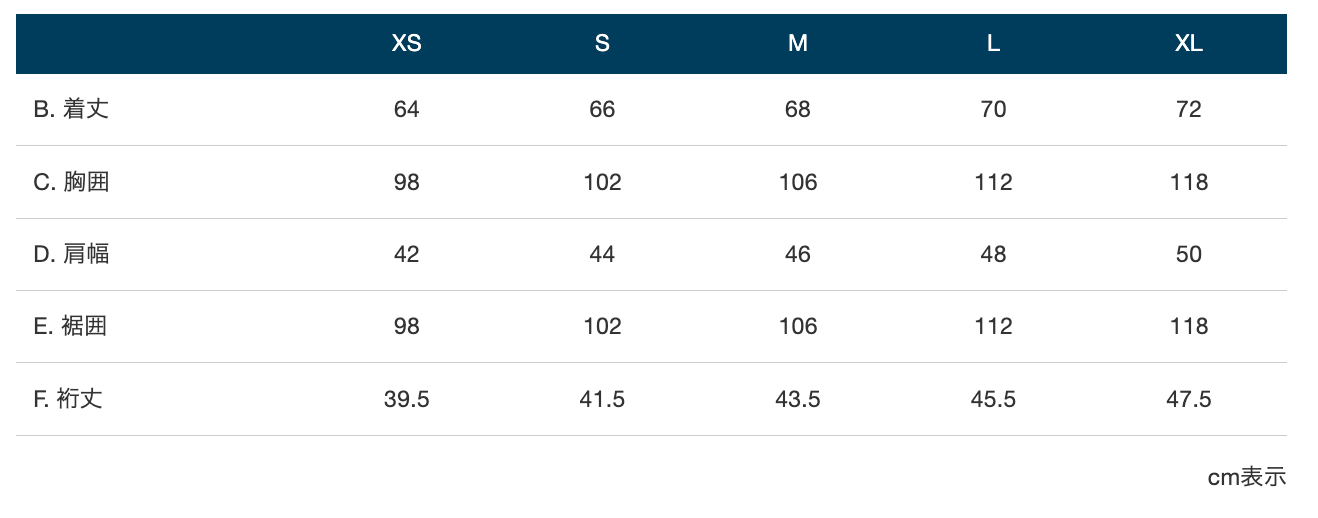Click the 着丈 value 72 for XL
This screenshot has height=518, width=1318.
click(1188, 109)
